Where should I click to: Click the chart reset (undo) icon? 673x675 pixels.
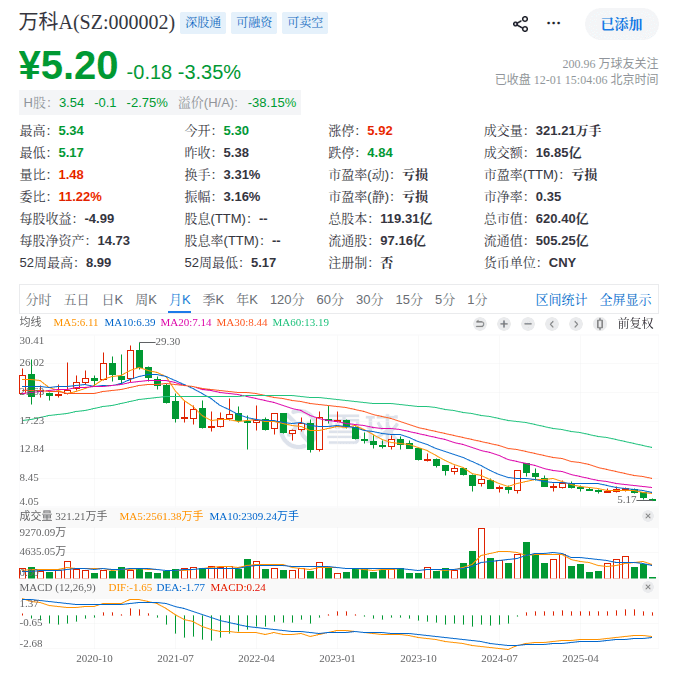479,323
